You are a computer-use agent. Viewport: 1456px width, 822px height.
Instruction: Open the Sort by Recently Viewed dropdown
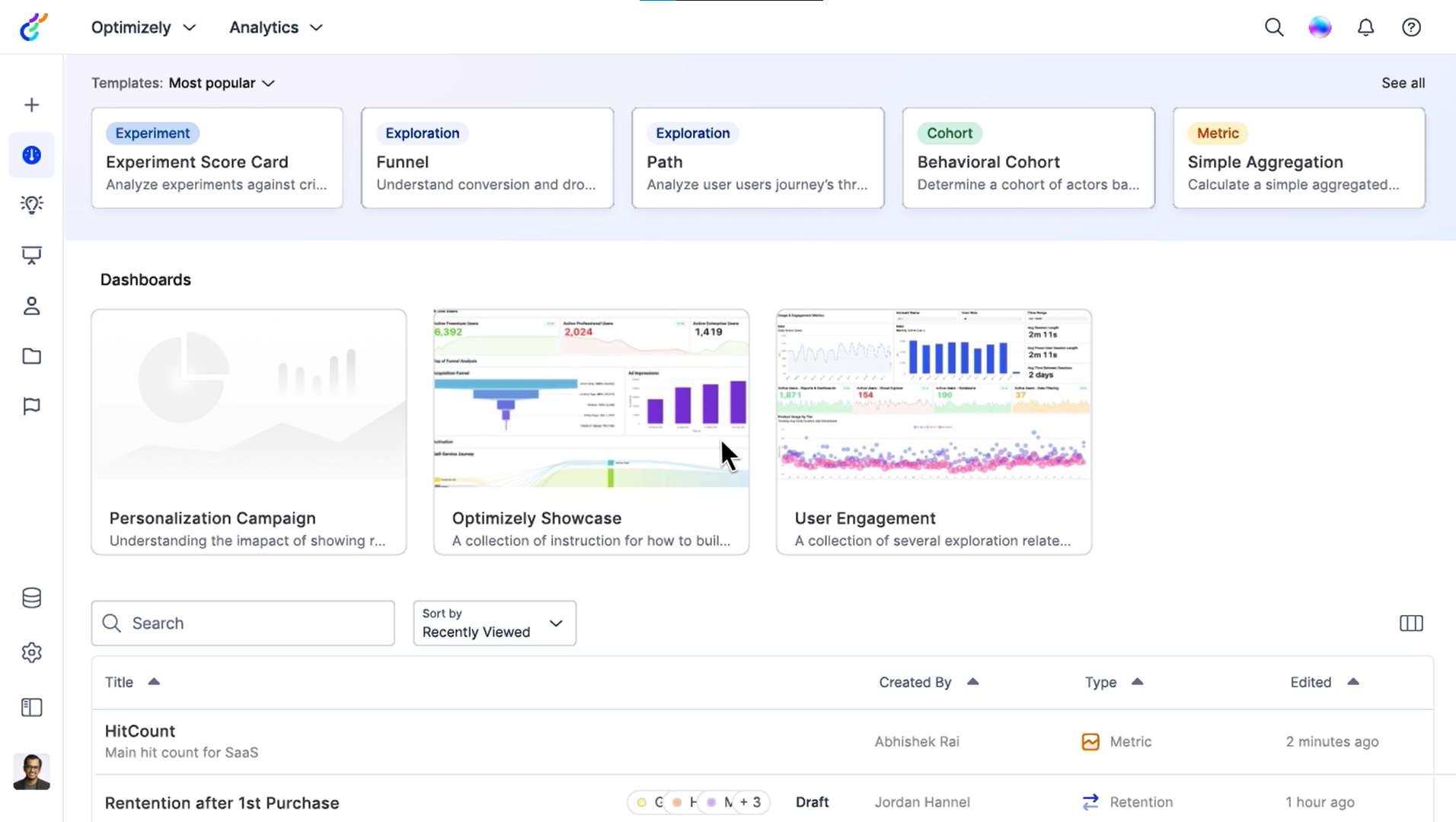(493, 623)
